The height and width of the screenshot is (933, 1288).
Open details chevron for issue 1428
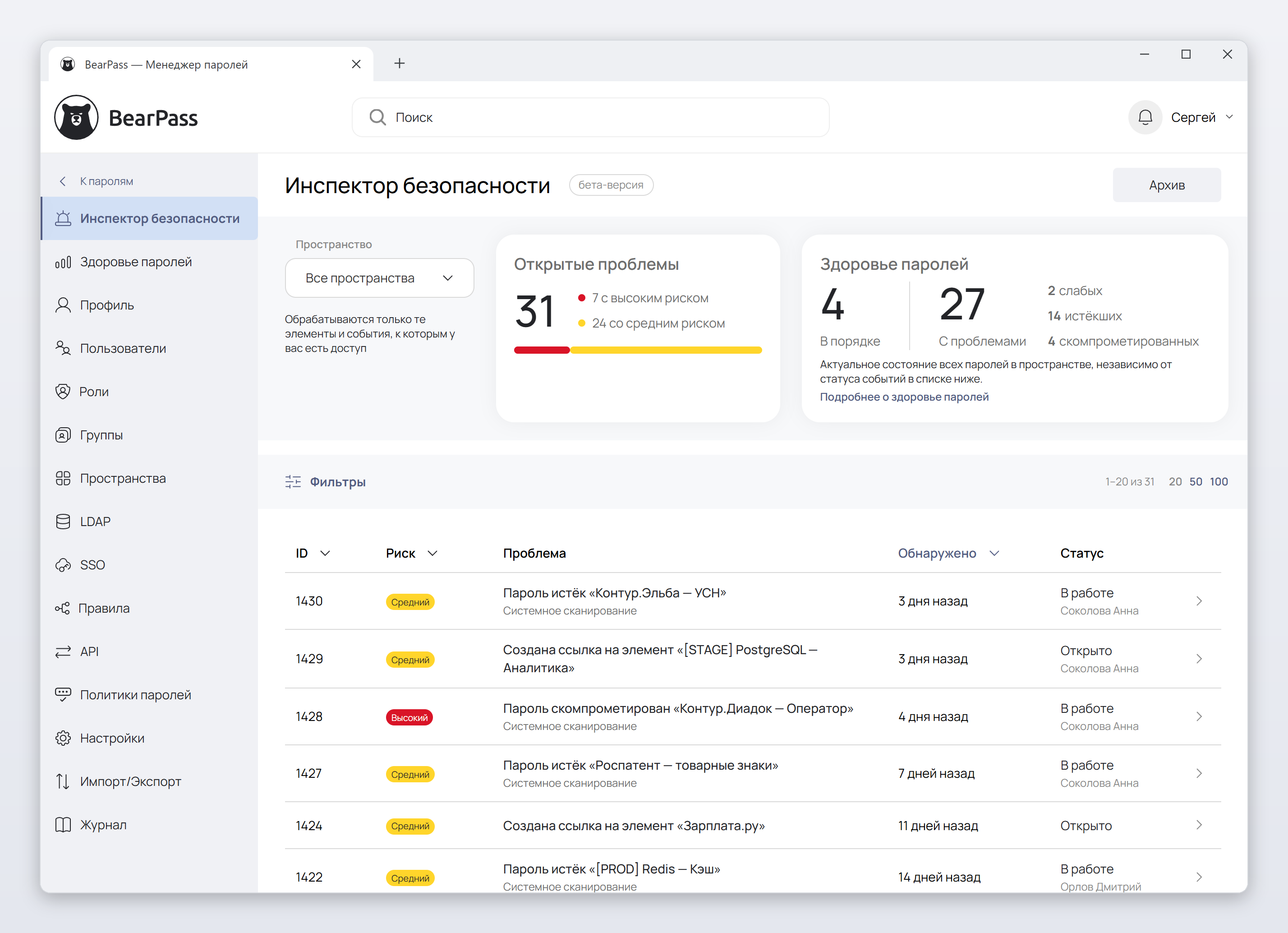click(1199, 716)
